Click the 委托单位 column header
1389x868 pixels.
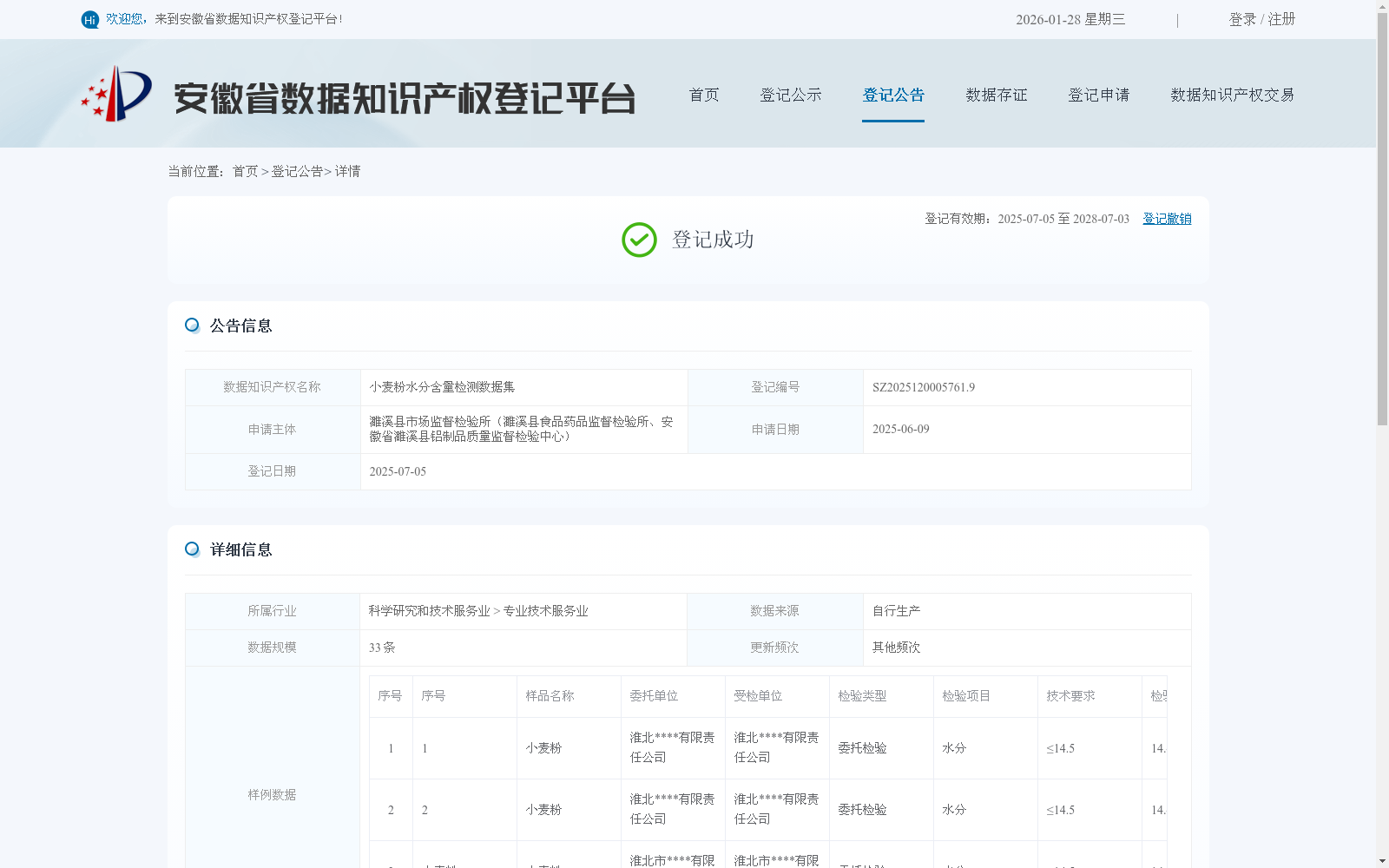click(654, 696)
